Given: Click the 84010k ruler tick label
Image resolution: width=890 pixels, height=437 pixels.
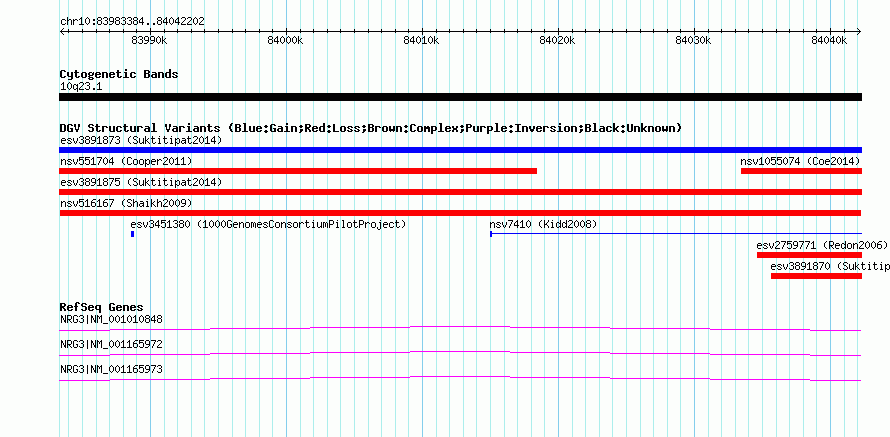Looking at the screenshot, I should (x=422, y=40).
